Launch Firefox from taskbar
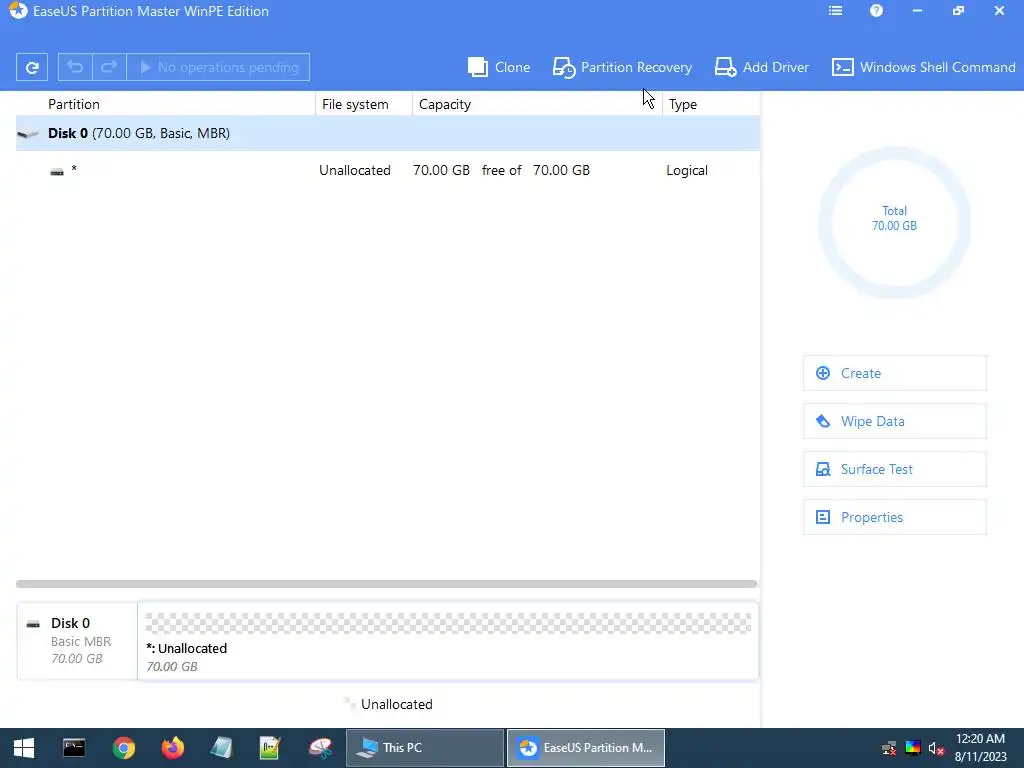Viewport: 1024px width, 768px height. 173,748
